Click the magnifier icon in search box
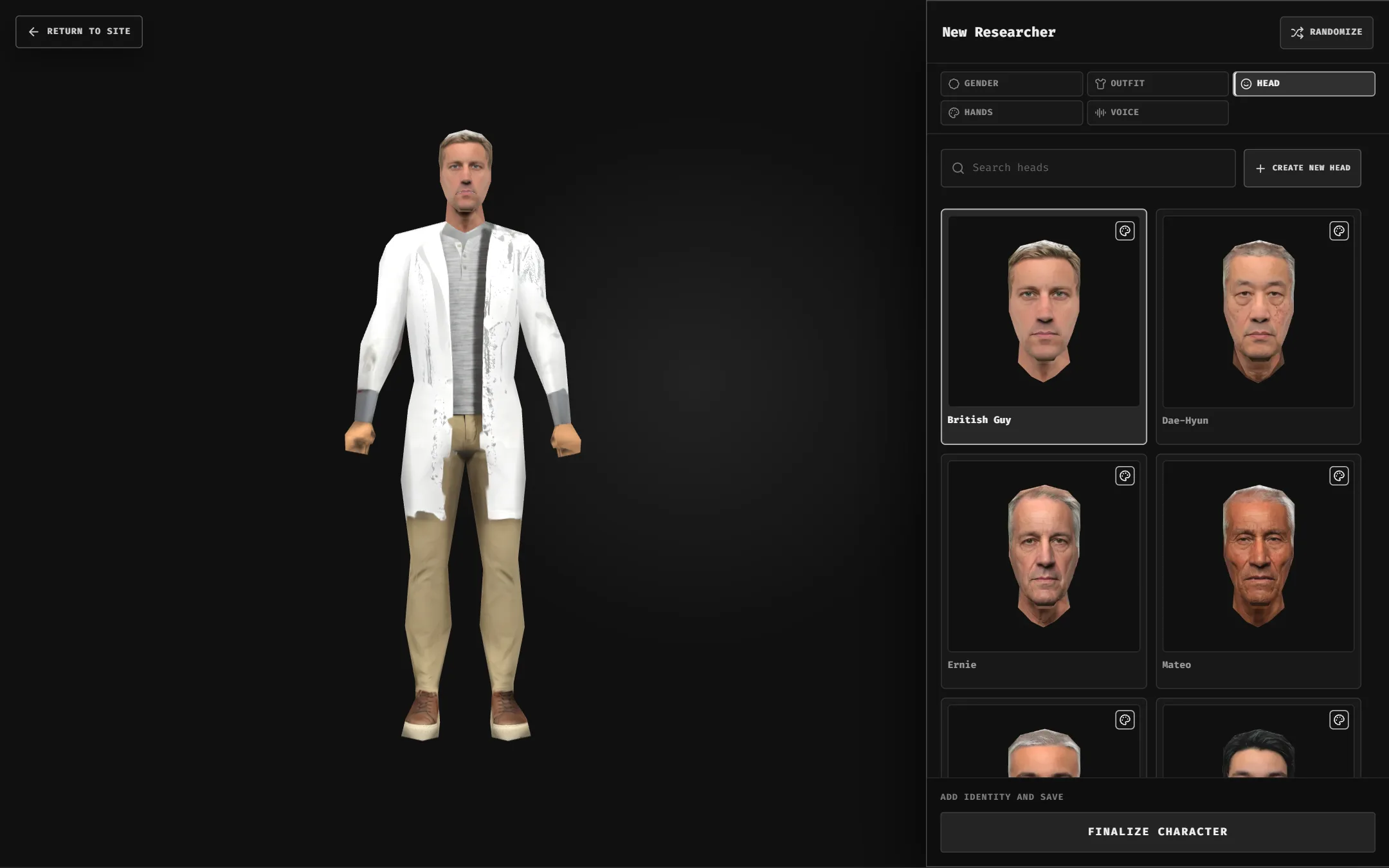 click(958, 168)
